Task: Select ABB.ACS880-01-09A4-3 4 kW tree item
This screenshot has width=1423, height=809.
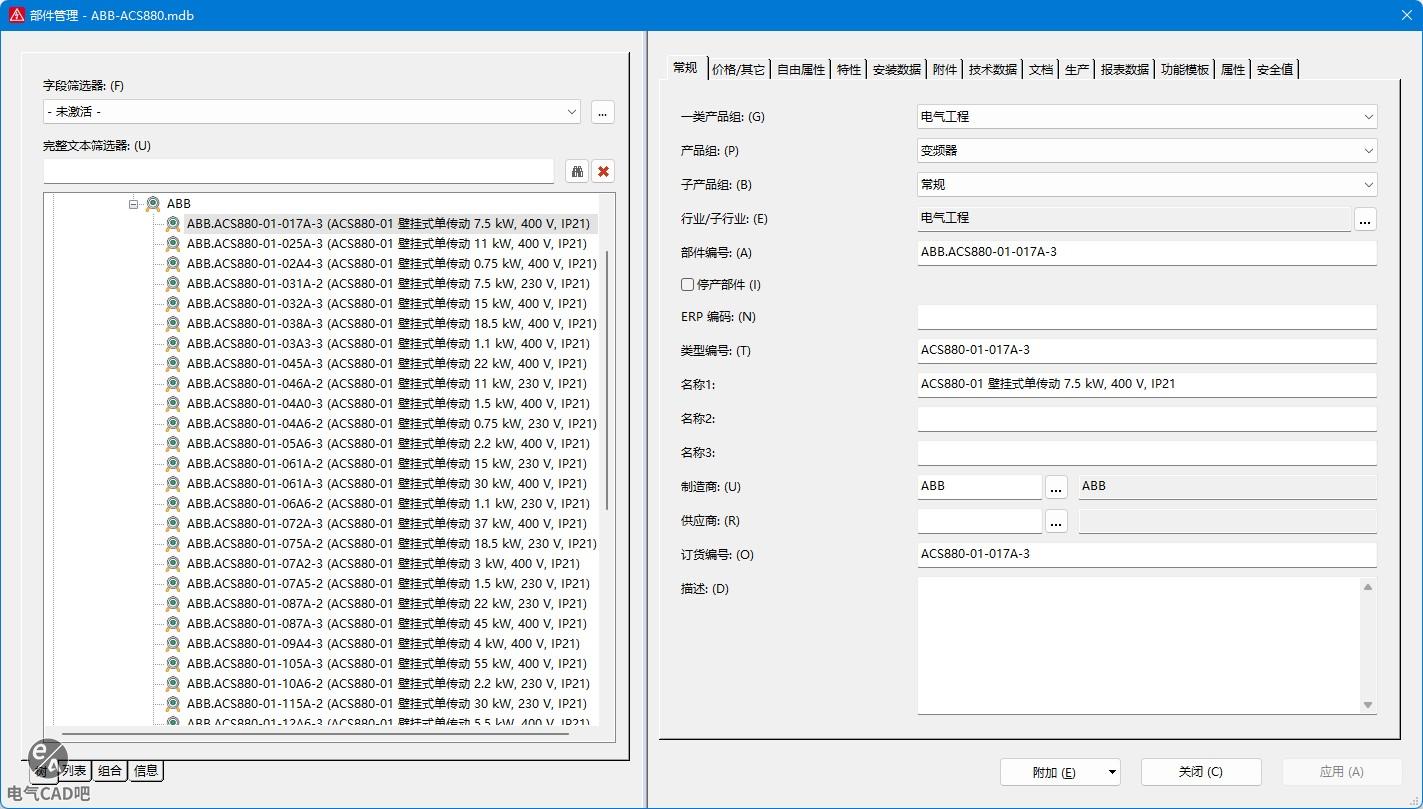Action: pyautogui.click(x=384, y=644)
